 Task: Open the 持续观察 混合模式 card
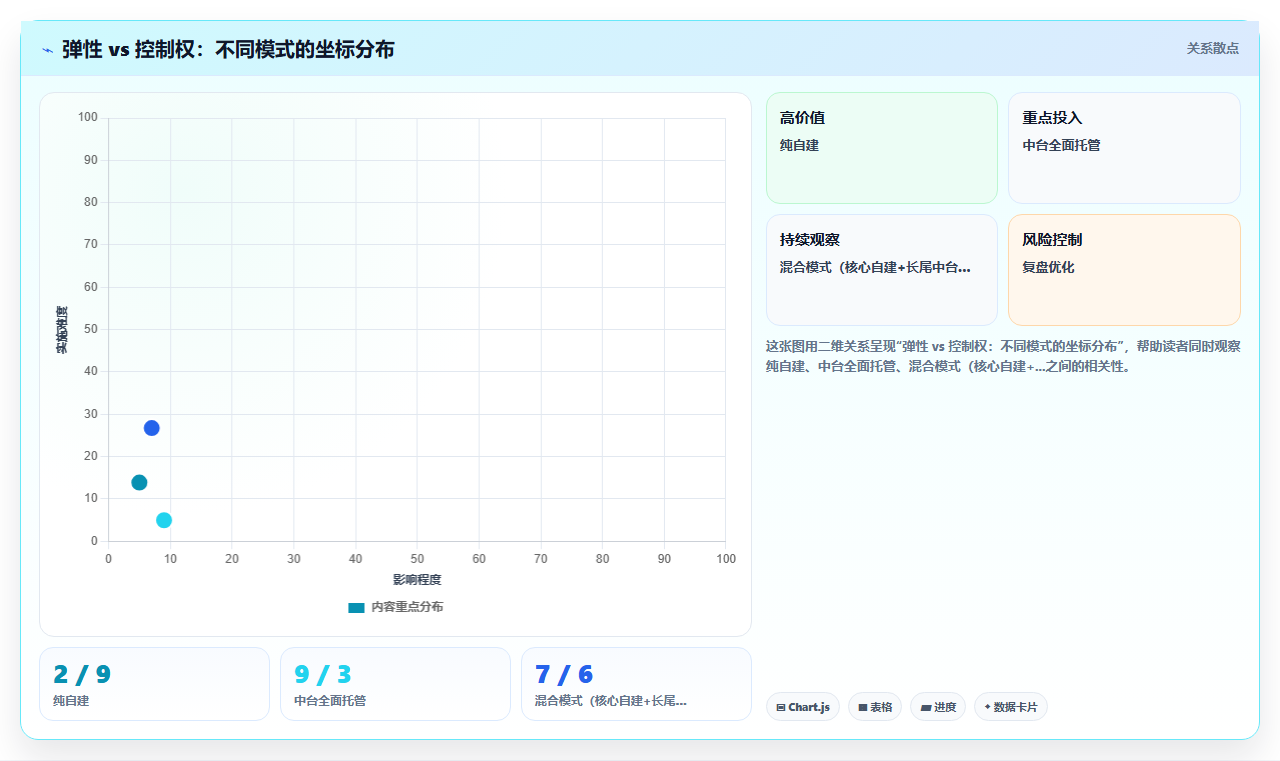click(x=882, y=270)
